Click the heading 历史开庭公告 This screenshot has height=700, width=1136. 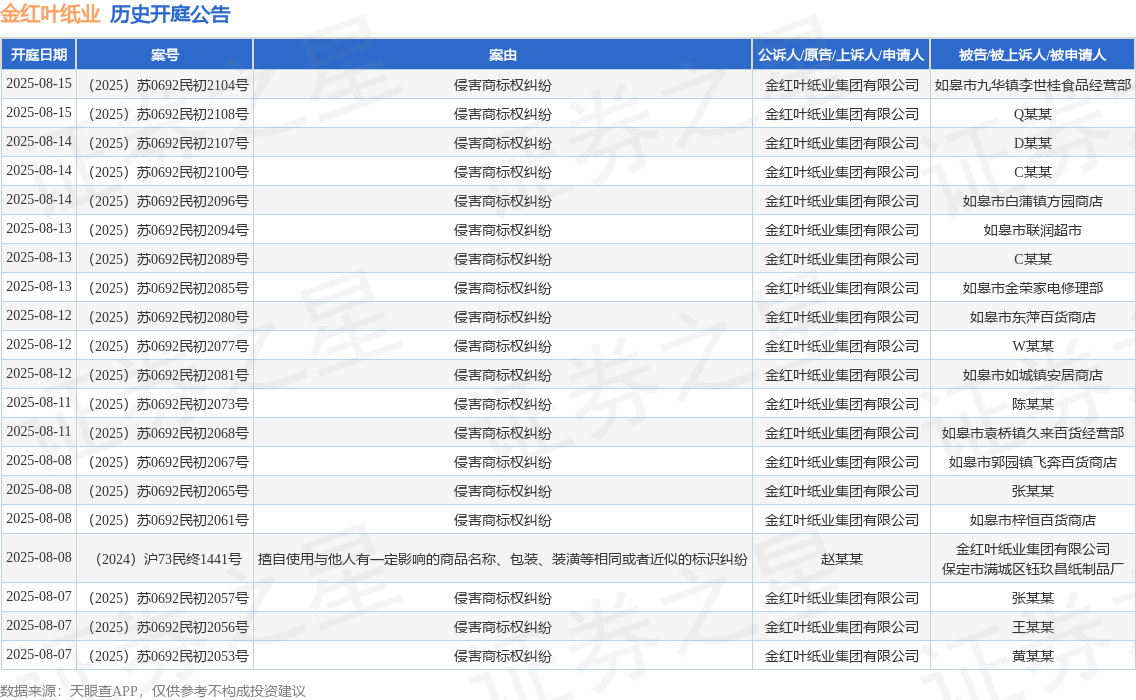point(170,14)
